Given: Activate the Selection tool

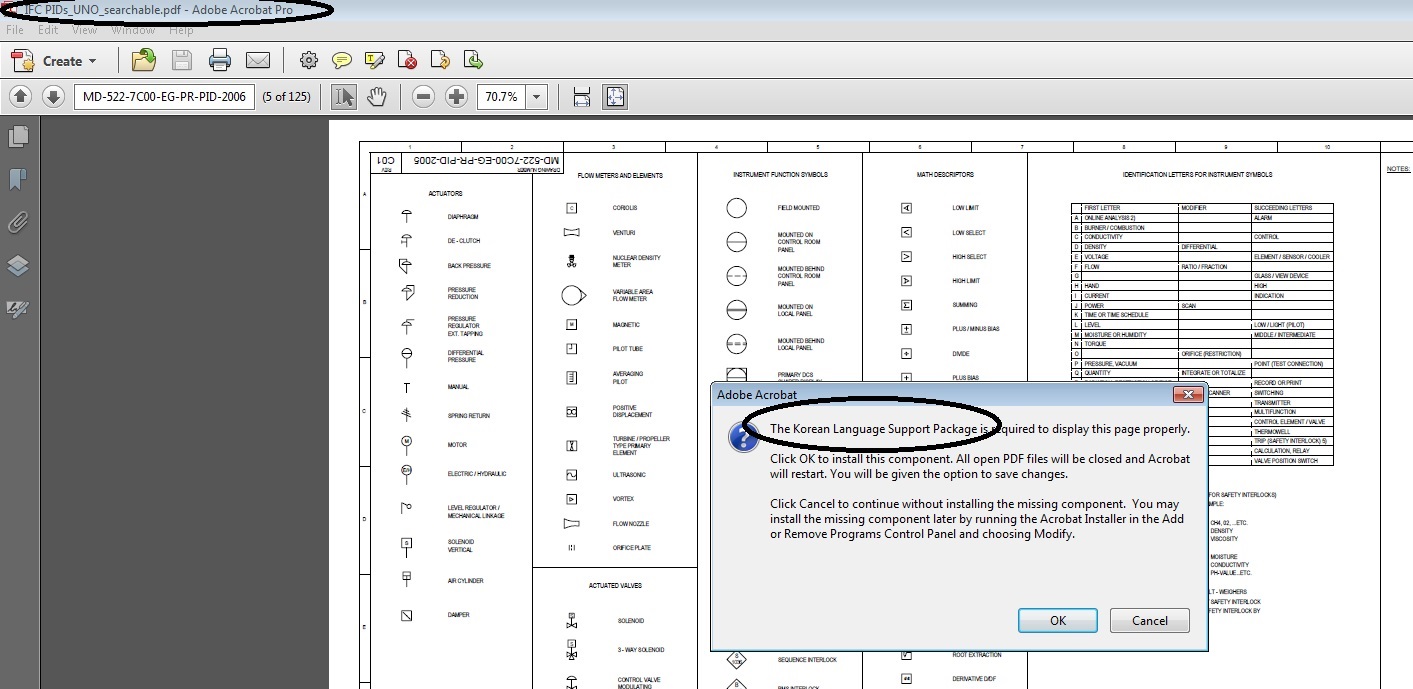Looking at the screenshot, I should click(344, 96).
